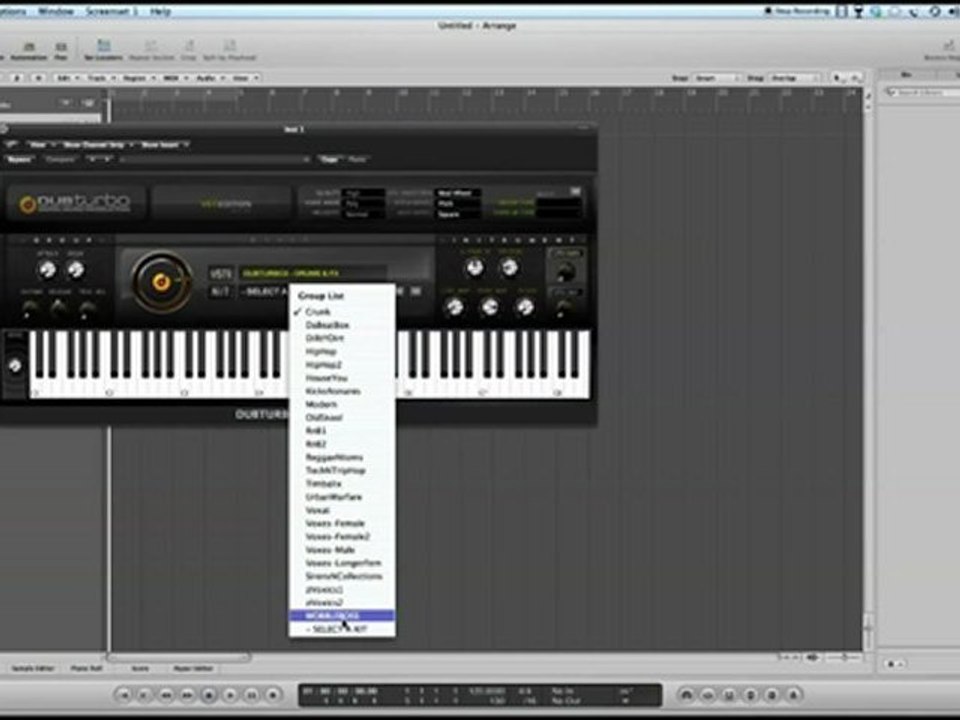Click the Stop transport button

pyautogui.click(x=209, y=695)
